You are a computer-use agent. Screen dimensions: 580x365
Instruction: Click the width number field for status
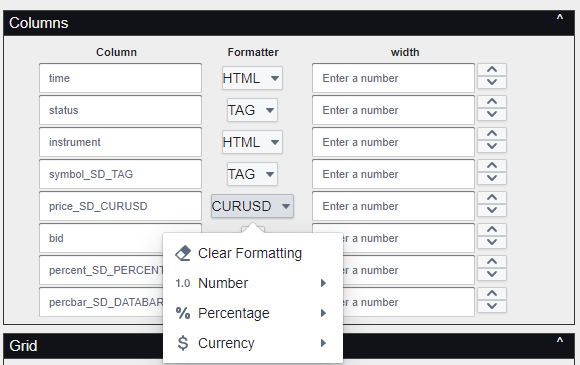[393, 110]
